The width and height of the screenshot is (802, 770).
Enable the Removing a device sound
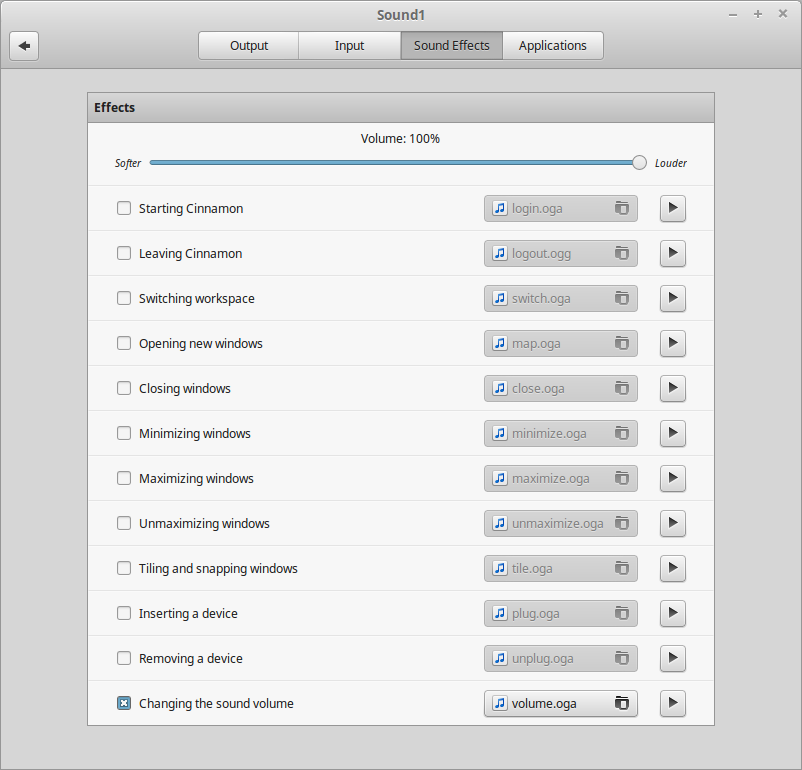point(124,658)
